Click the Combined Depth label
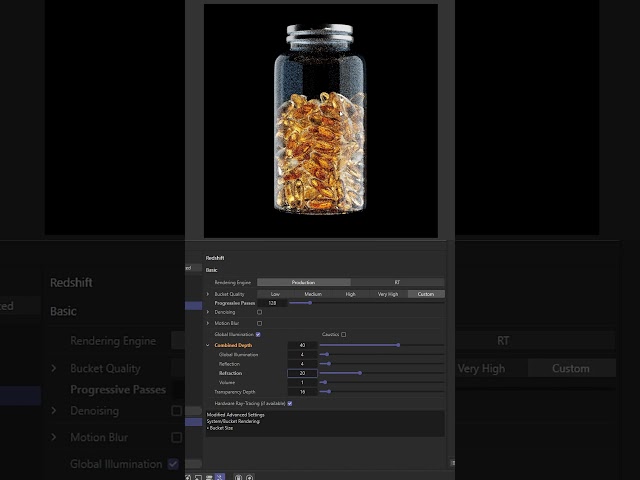The height and width of the screenshot is (480, 640). pyautogui.click(x=233, y=345)
